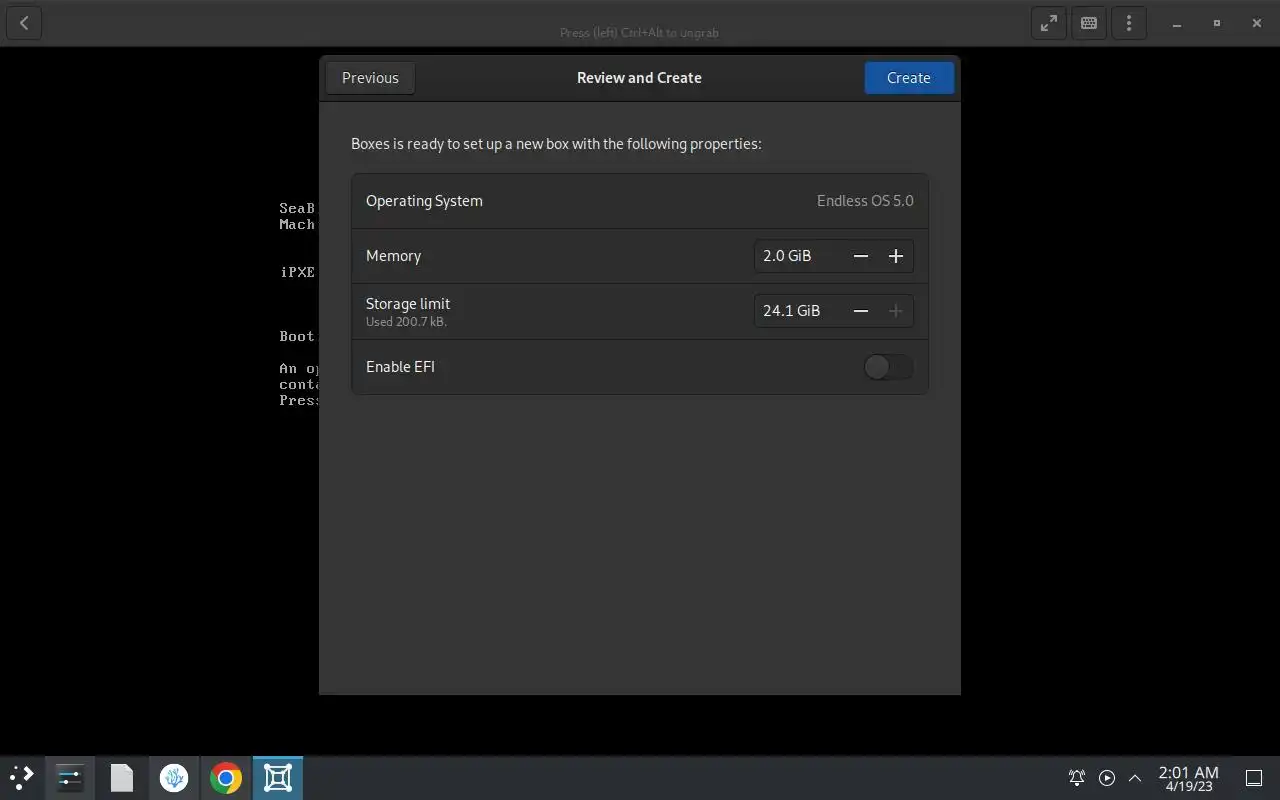This screenshot has width=1280, height=800.
Task: Open the application launcher in the taskbar
Action: pyautogui.click(x=22, y=777)
